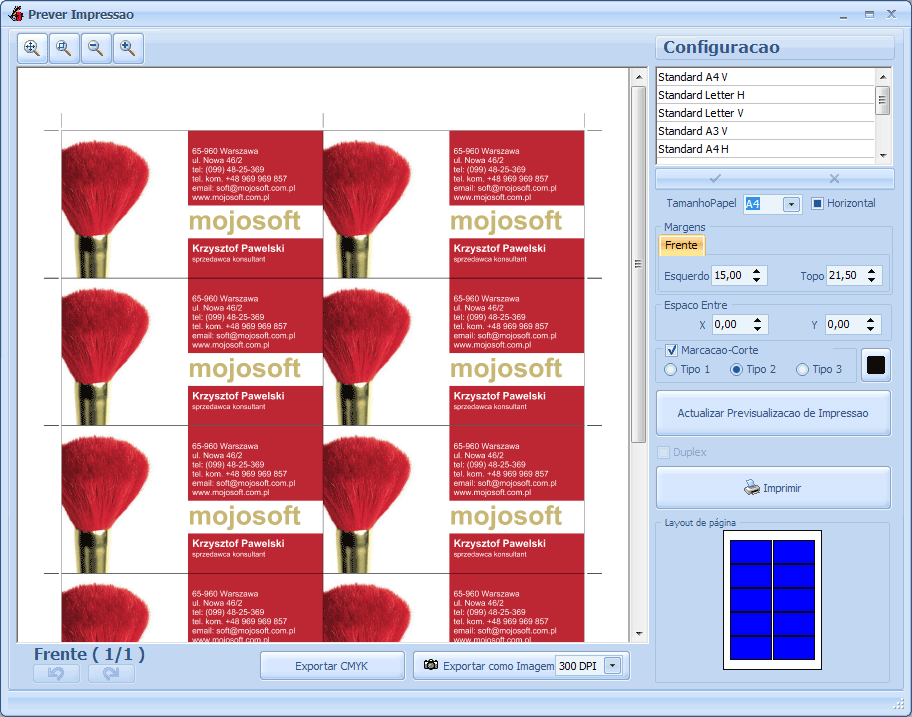
Task: Uncheck the Marcacao-Corte checkbox
Action: point(671,350)
